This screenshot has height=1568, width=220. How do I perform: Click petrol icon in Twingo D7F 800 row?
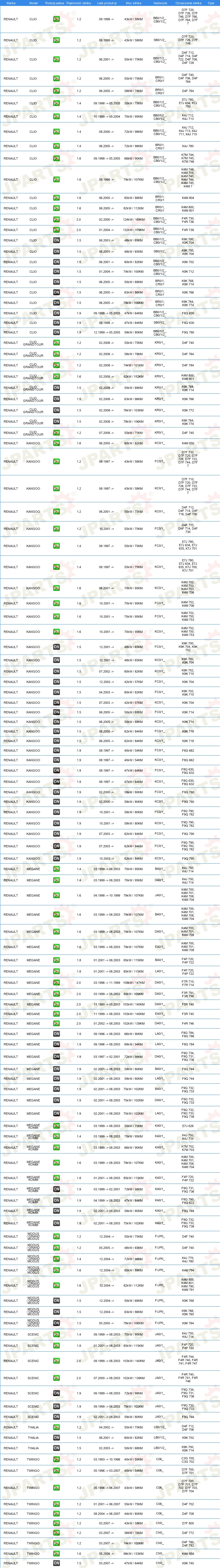point(56,1524)
